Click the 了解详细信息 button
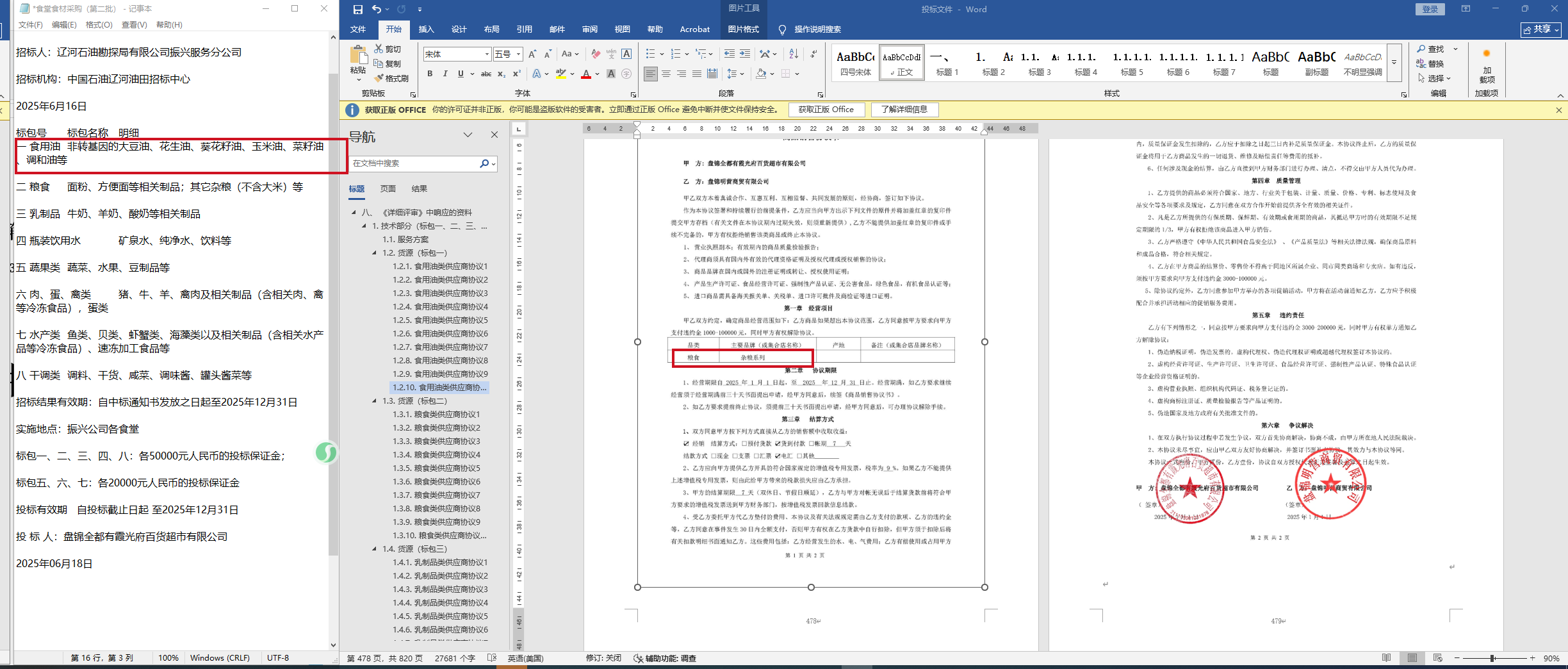The width and height of the screenshot is (1568, 669). click(x=904, y=110)
